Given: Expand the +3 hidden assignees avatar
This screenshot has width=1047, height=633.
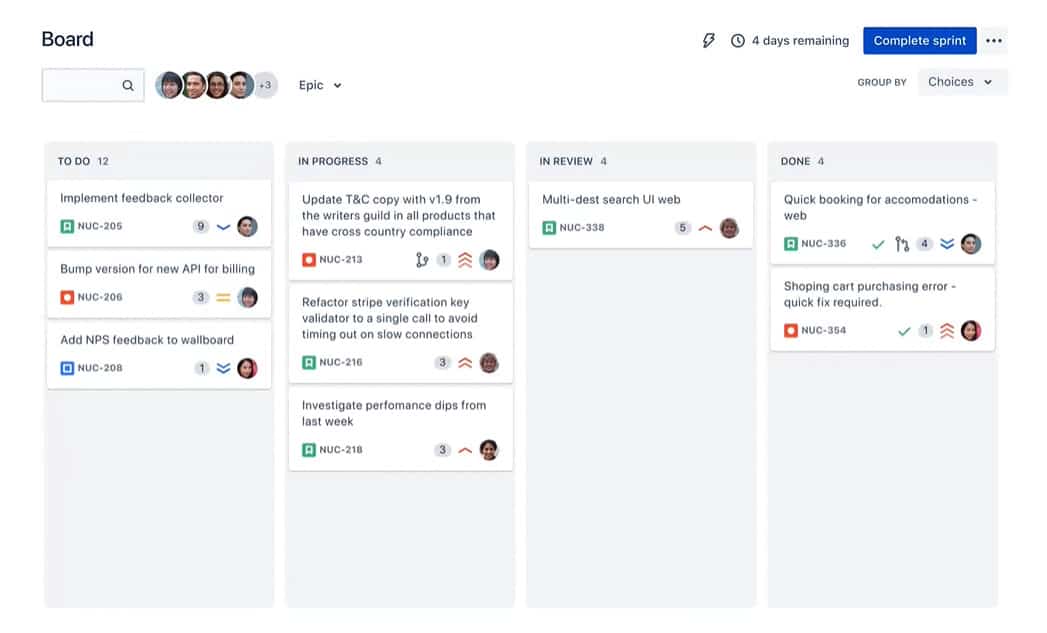Looking at the screenshot, I should point(265,85).
